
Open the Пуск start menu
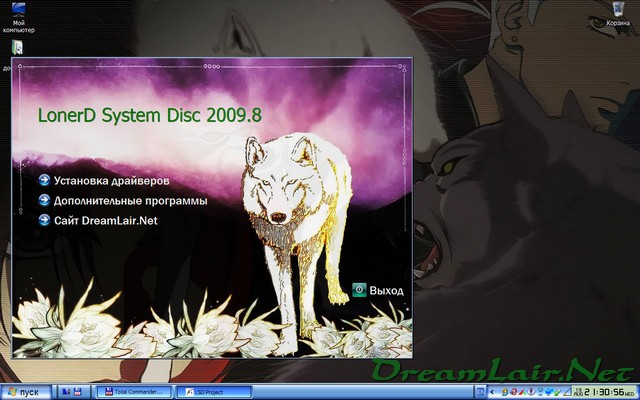(x=24, y=392)
